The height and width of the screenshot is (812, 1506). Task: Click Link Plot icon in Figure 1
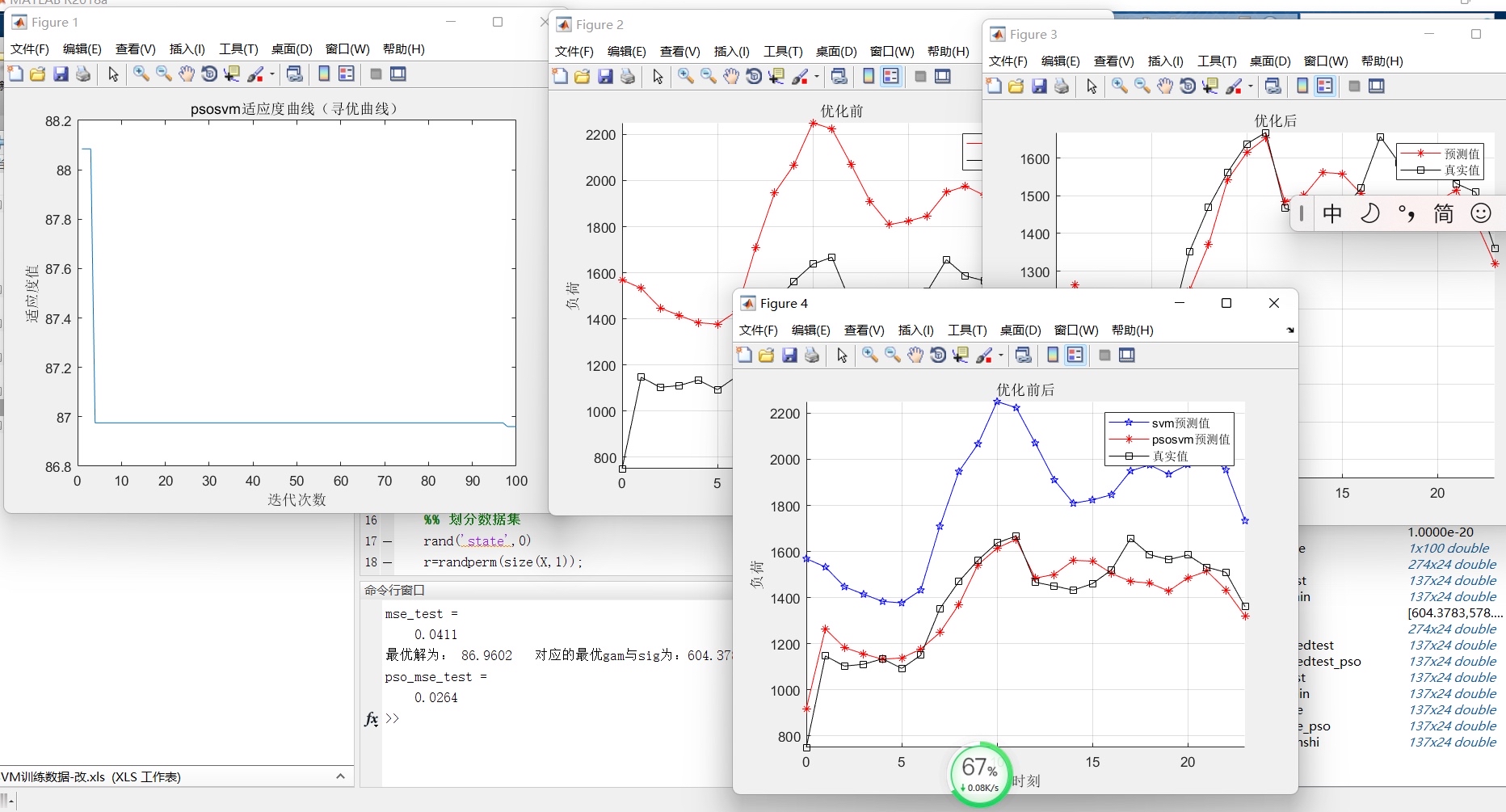(295, 74)
